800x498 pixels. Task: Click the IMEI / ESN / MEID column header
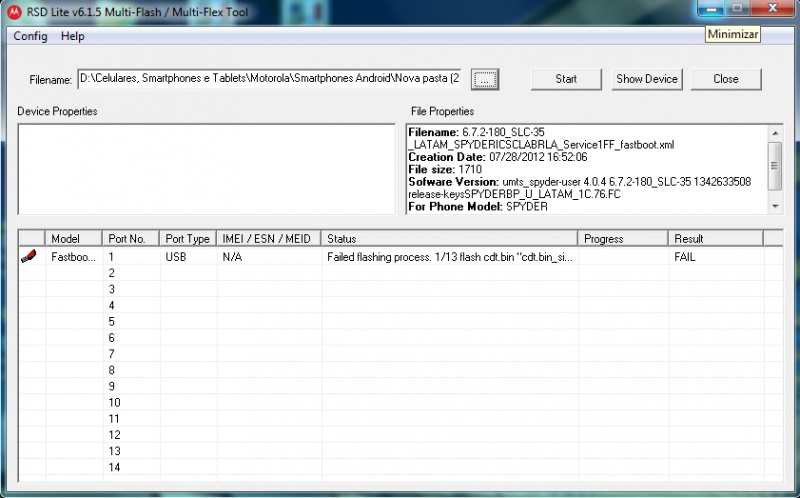(269, 238)
